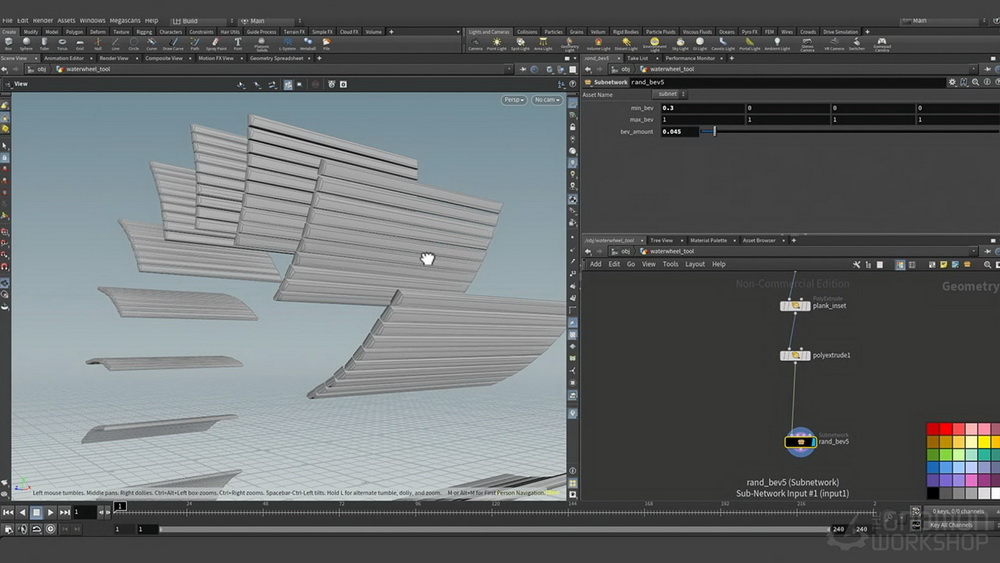Add a Sky Light from shelf

pos(680,44)
